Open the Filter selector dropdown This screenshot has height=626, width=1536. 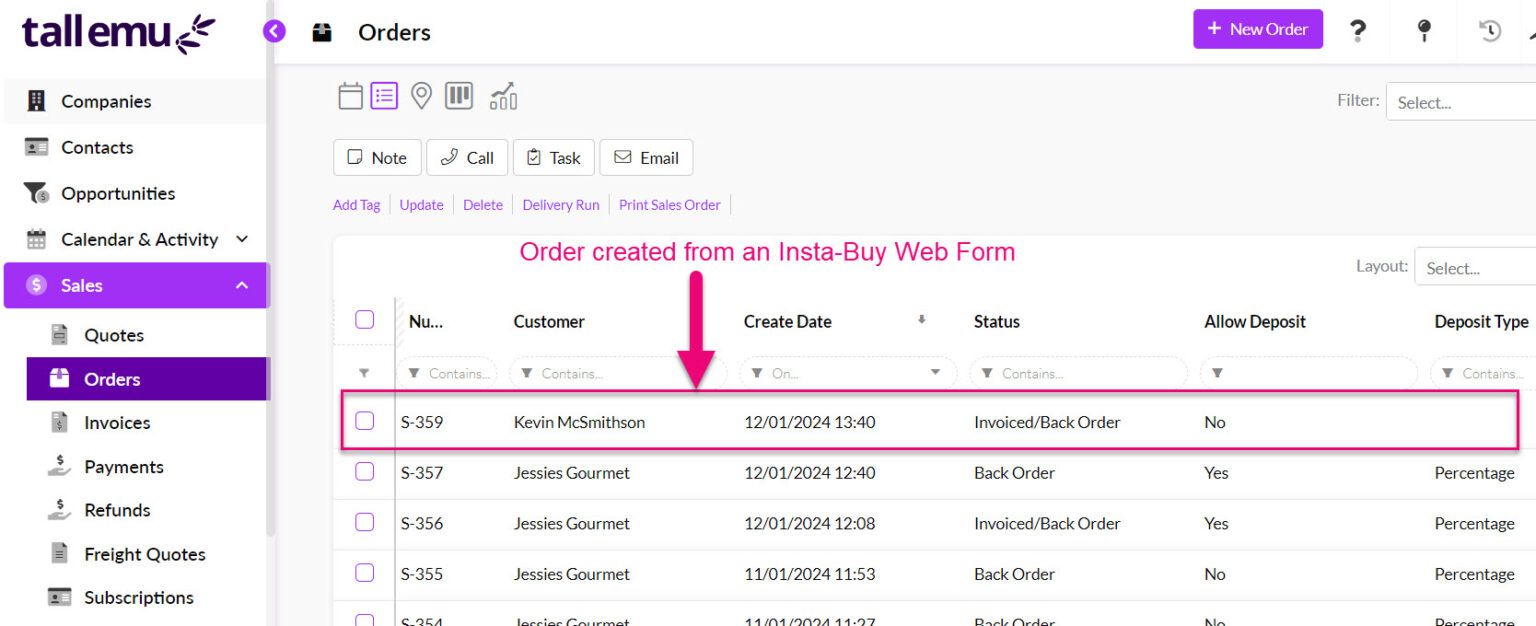tap(1460, 101)
